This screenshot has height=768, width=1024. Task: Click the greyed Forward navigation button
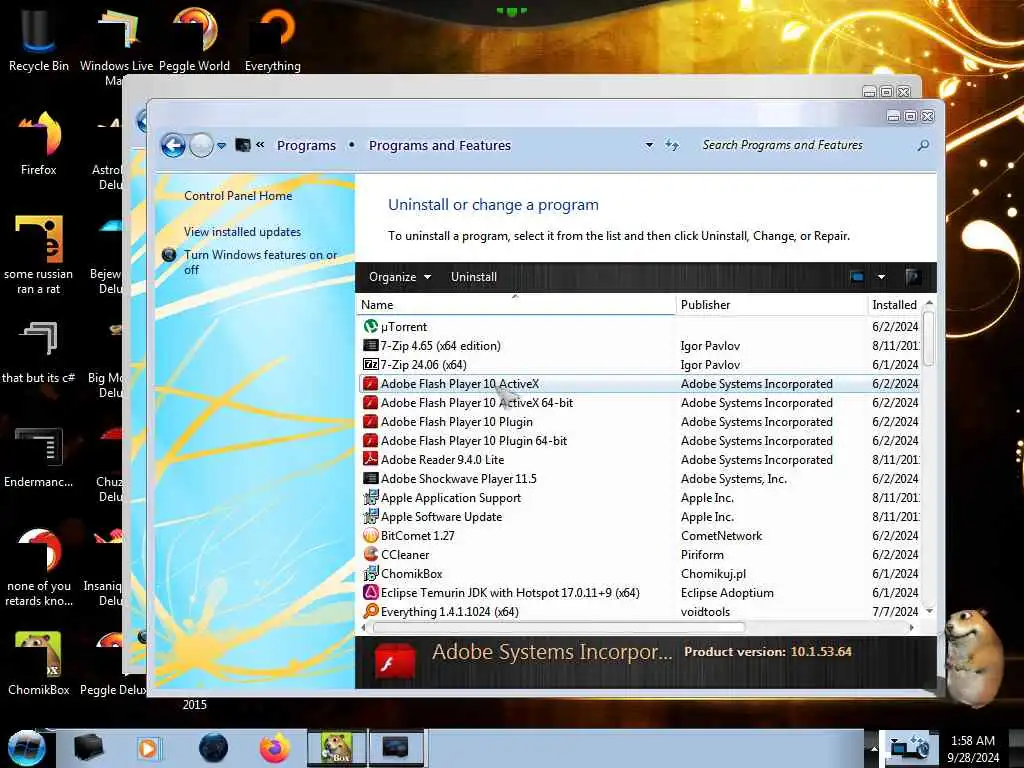coord(201,145)
